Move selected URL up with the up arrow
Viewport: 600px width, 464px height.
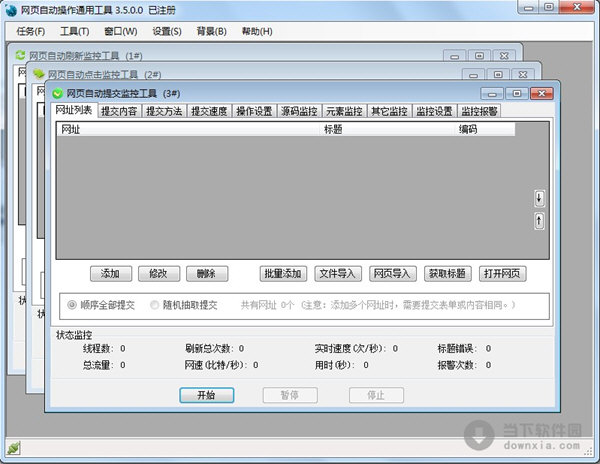click(x=539, y=220)
